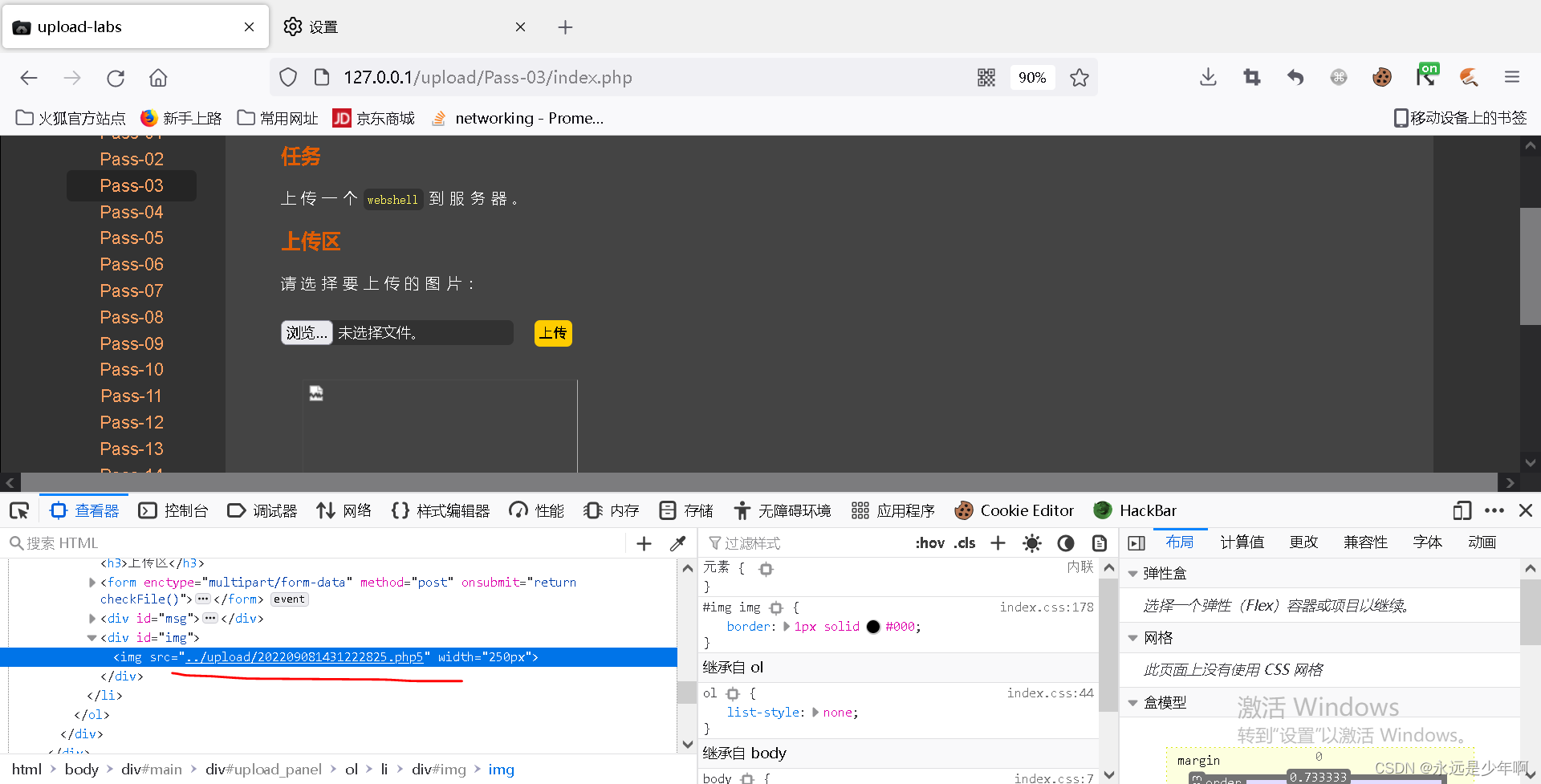Open Pass-07 in the sidebar
The width and height of the screenshot is (1541, 784).
coord(132,290)
